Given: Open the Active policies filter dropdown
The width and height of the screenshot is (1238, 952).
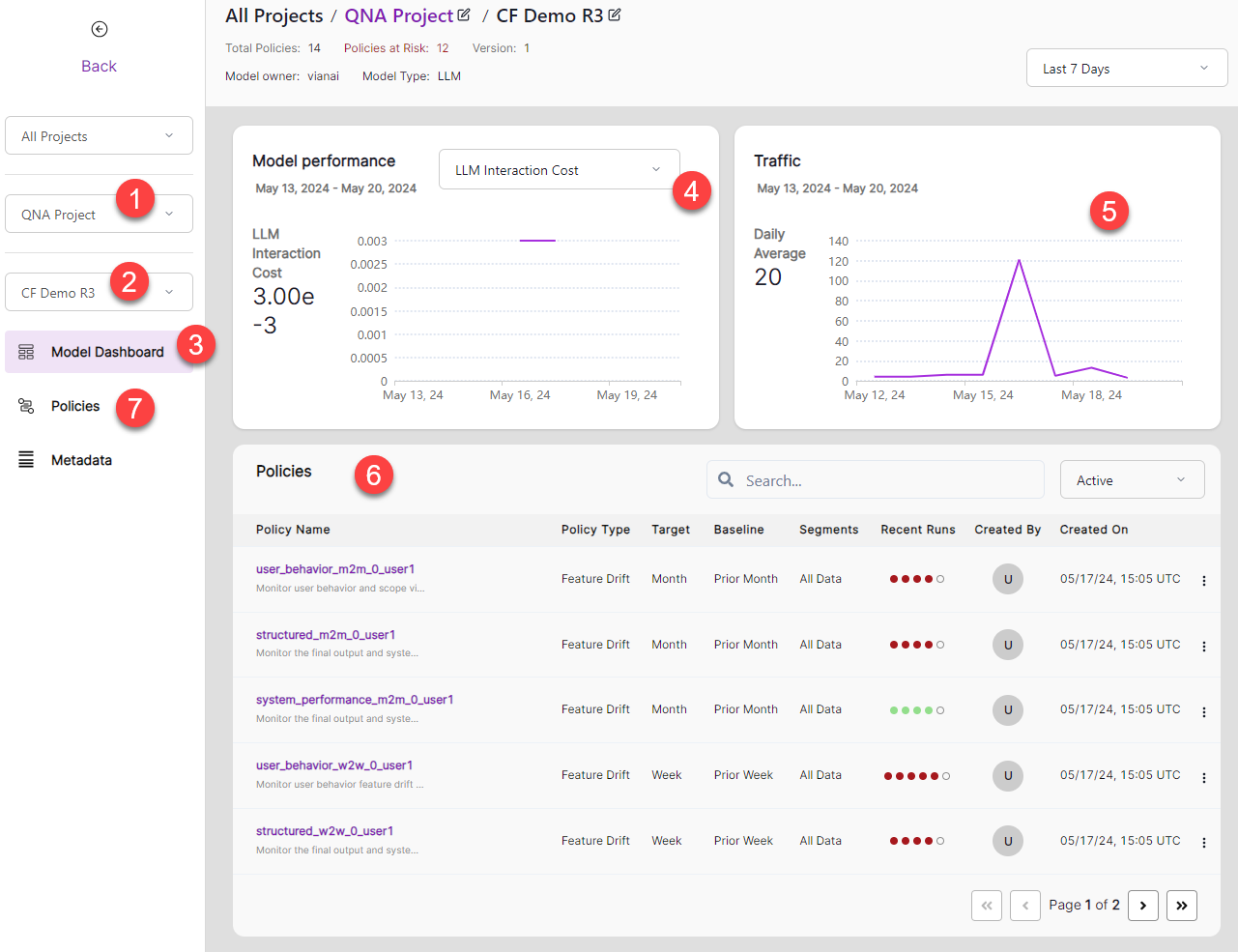Looking at the screenshot, I should click(1132, 478).
